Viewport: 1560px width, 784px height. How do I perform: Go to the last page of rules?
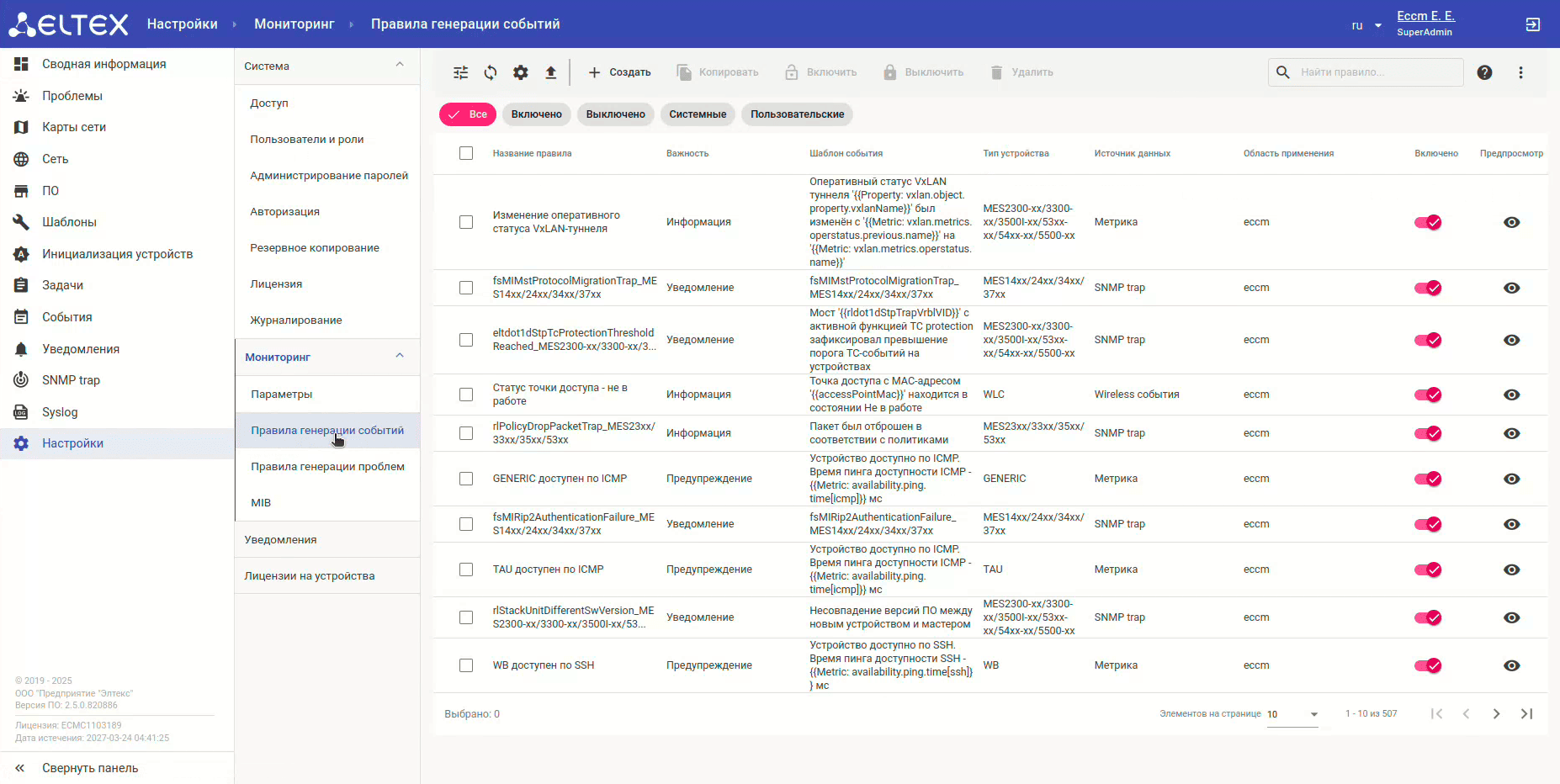coord(1526,714)
